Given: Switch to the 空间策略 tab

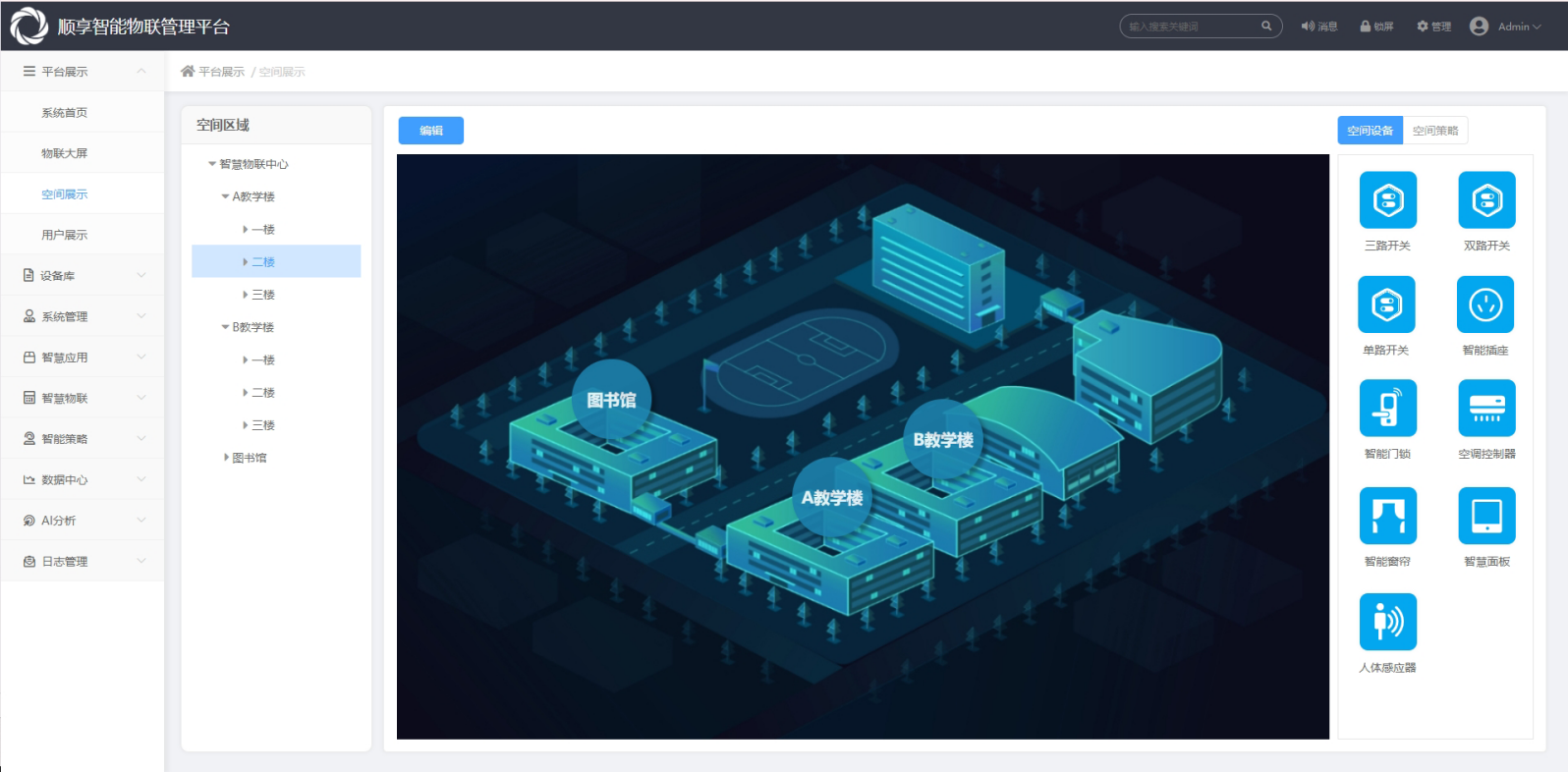Looking at the screenshot, I should [1434, 131].
